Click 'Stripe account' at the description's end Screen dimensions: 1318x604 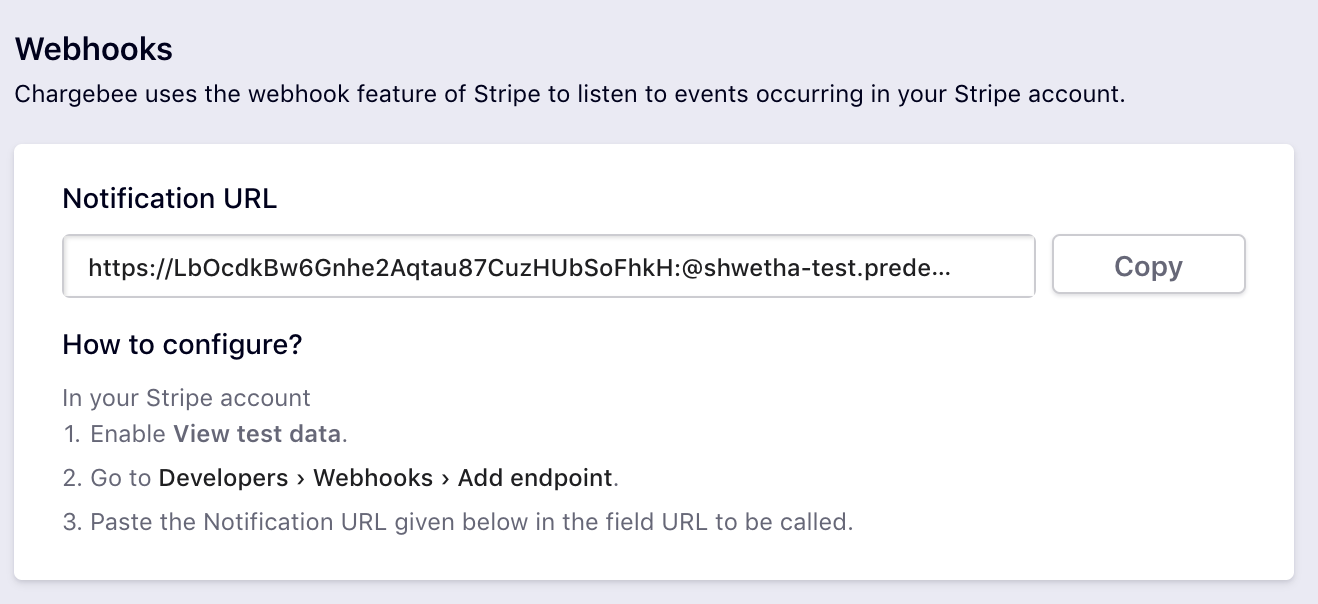pos(1036,95)
